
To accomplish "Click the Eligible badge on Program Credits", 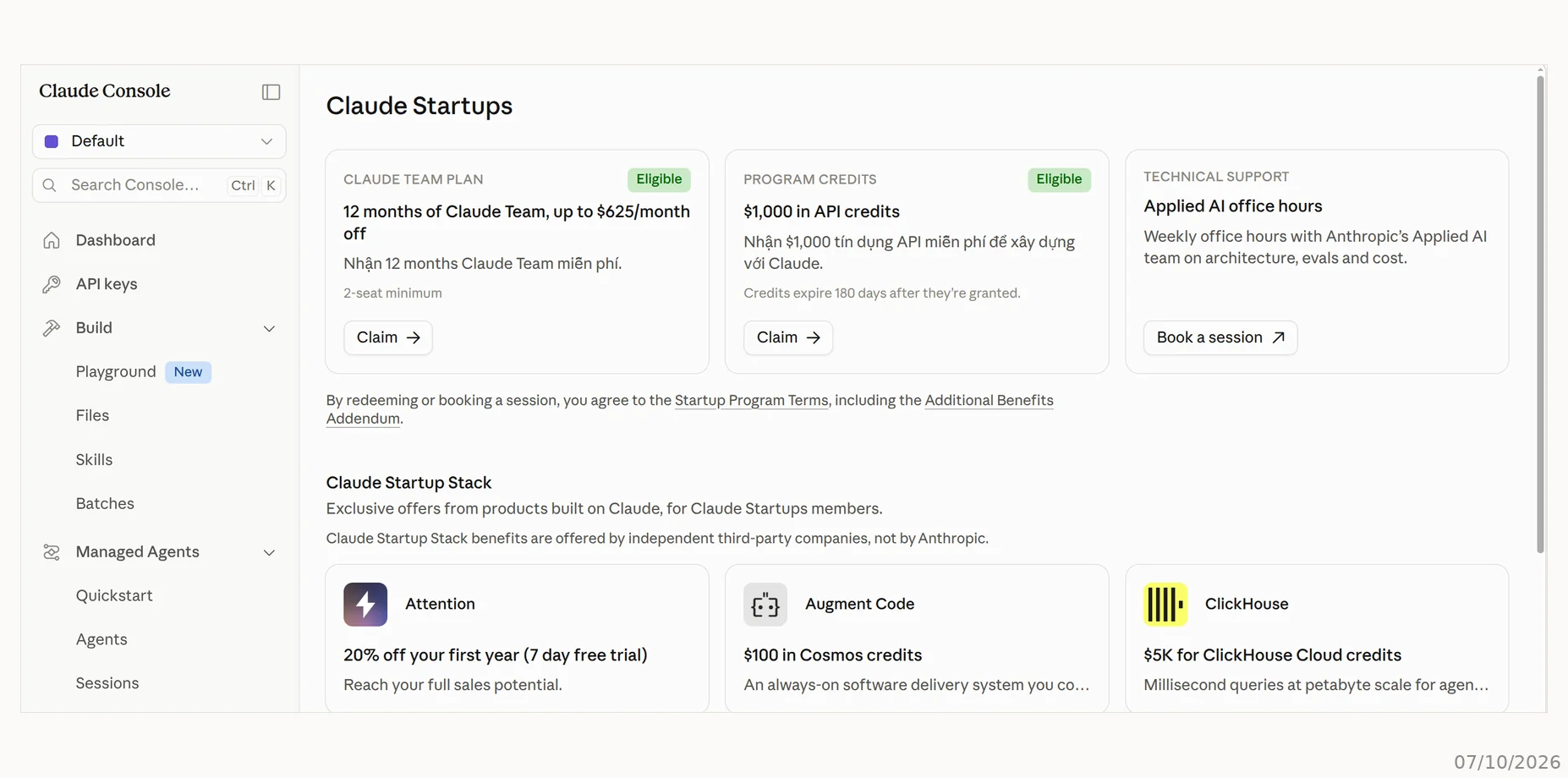I will point(1059,179).
